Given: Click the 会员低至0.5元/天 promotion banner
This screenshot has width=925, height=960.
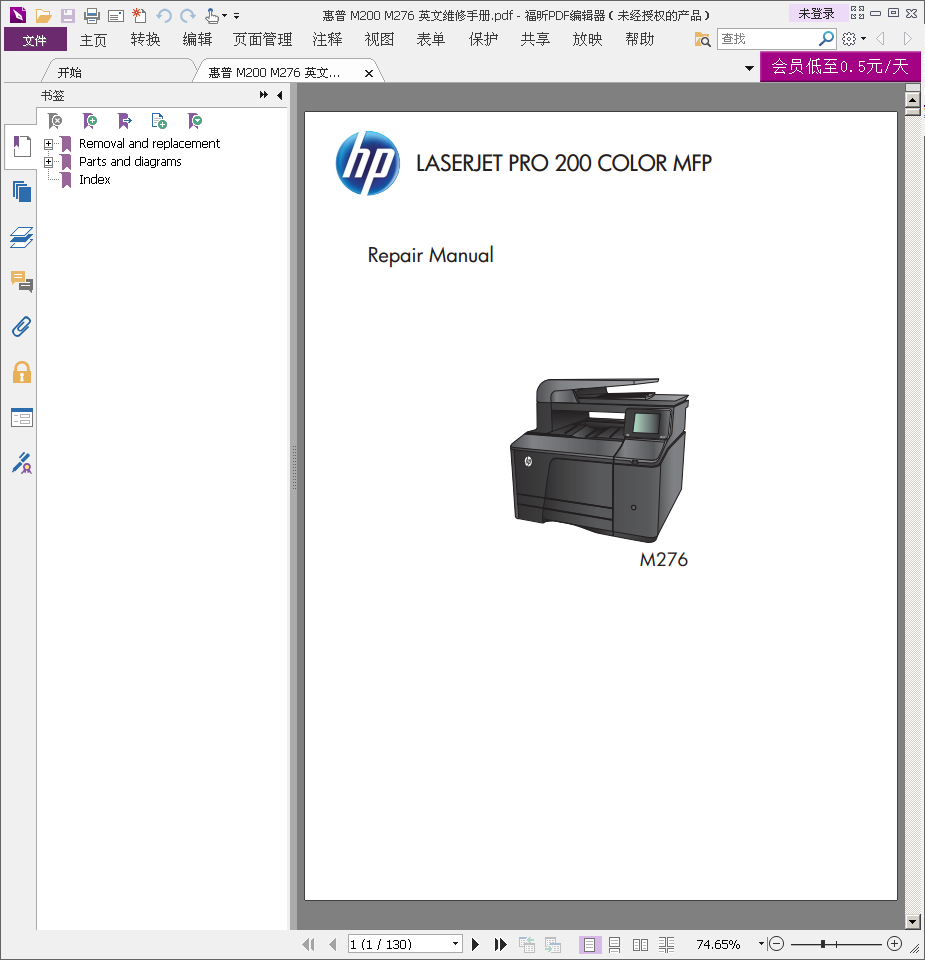Looking at the screenshot, I should pos(840,67).
